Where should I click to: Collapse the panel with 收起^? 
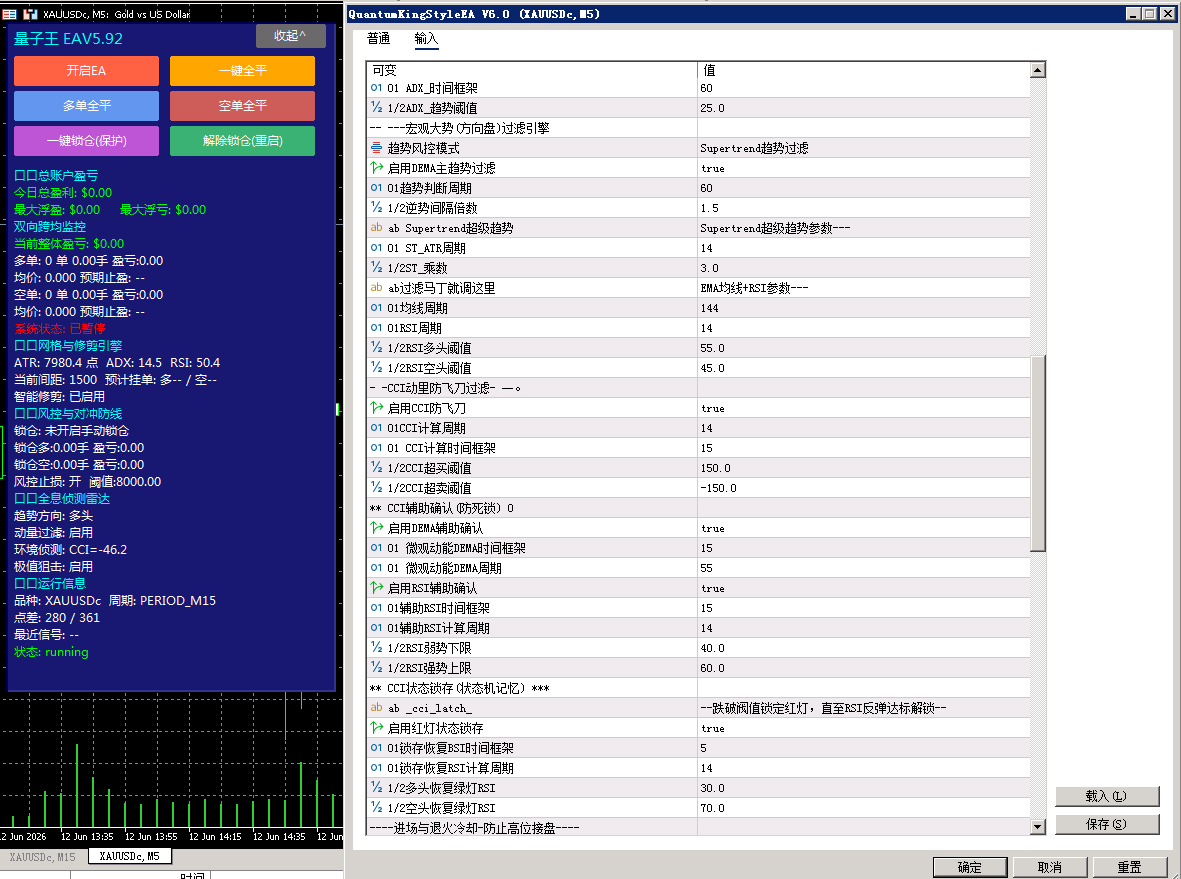point(290,35)
